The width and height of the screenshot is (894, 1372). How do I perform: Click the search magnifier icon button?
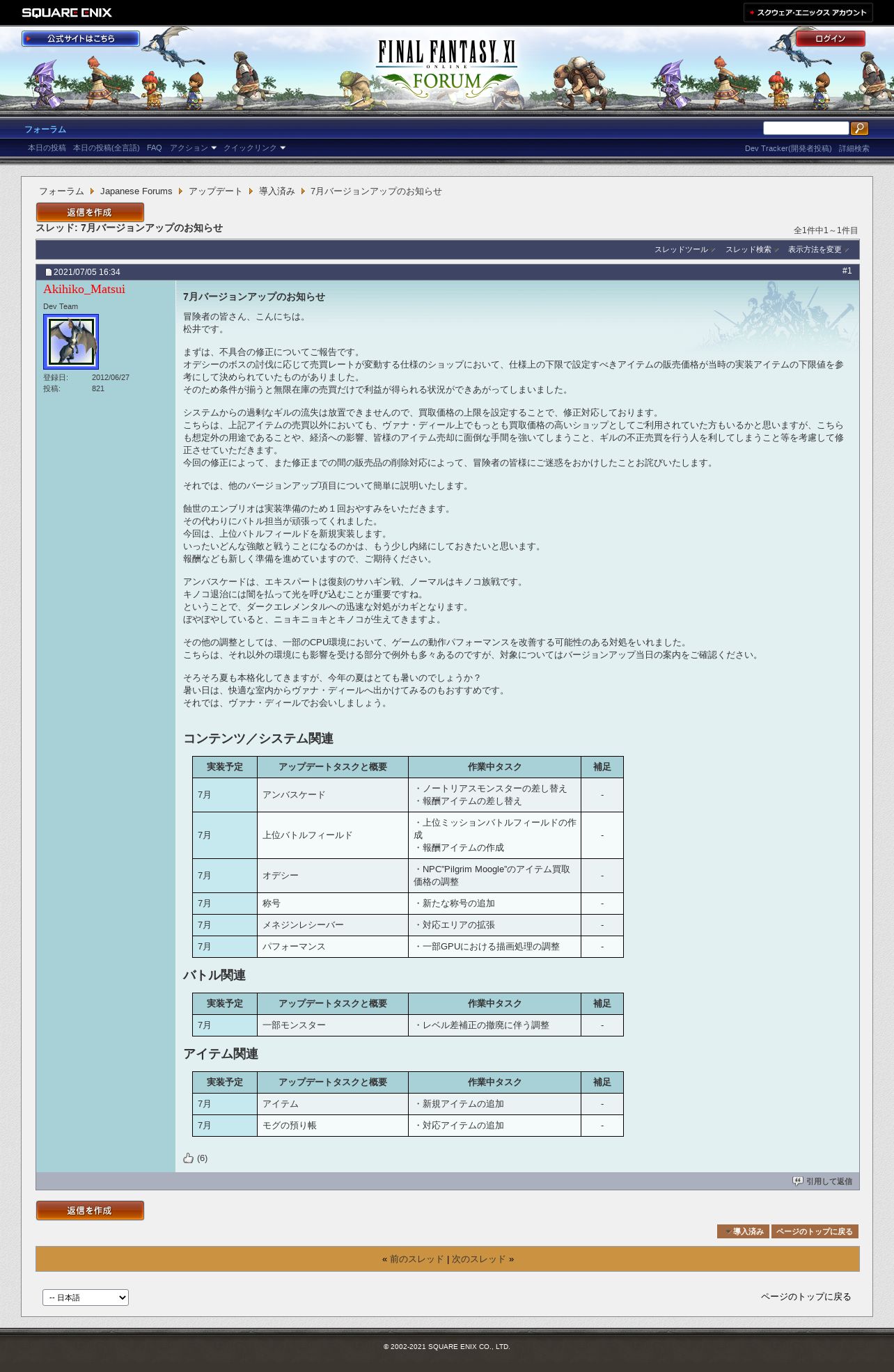(x=859, y=128)
